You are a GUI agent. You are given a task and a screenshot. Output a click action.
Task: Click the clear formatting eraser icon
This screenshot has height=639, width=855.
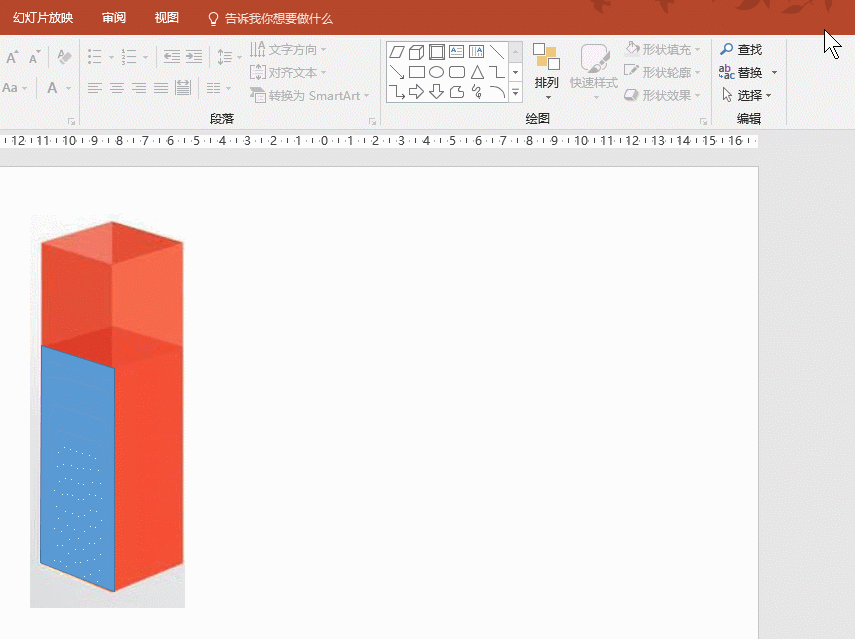pos(64,57)
